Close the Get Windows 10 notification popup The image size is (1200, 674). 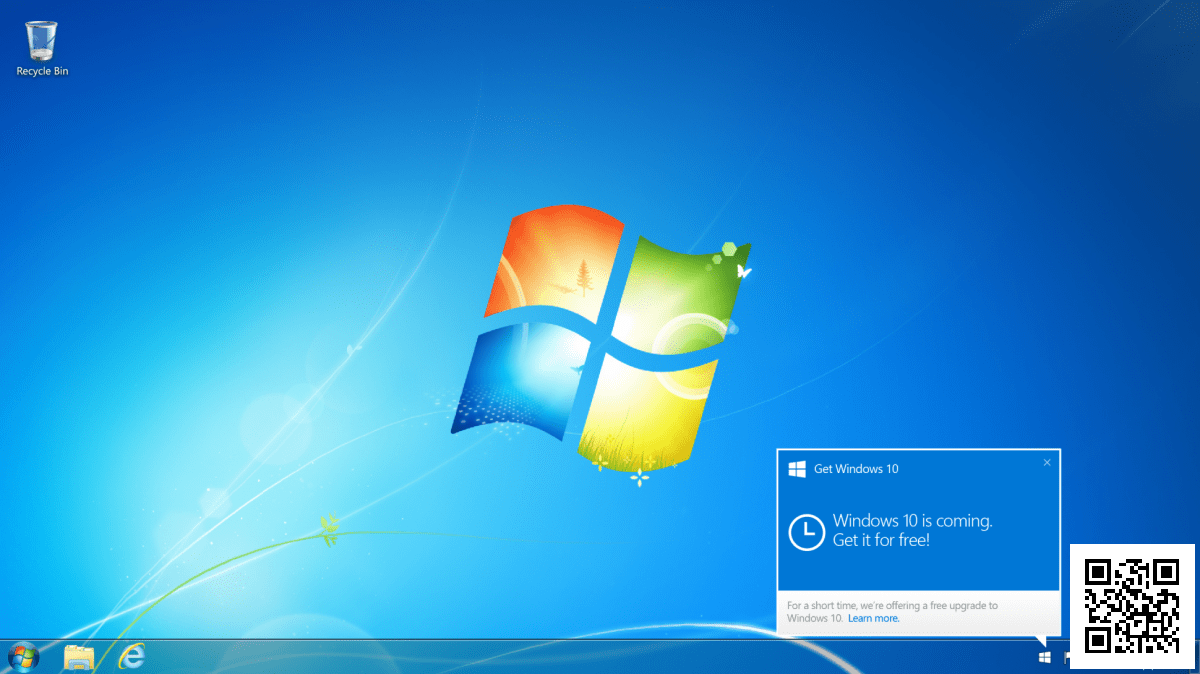point(1047,463)
